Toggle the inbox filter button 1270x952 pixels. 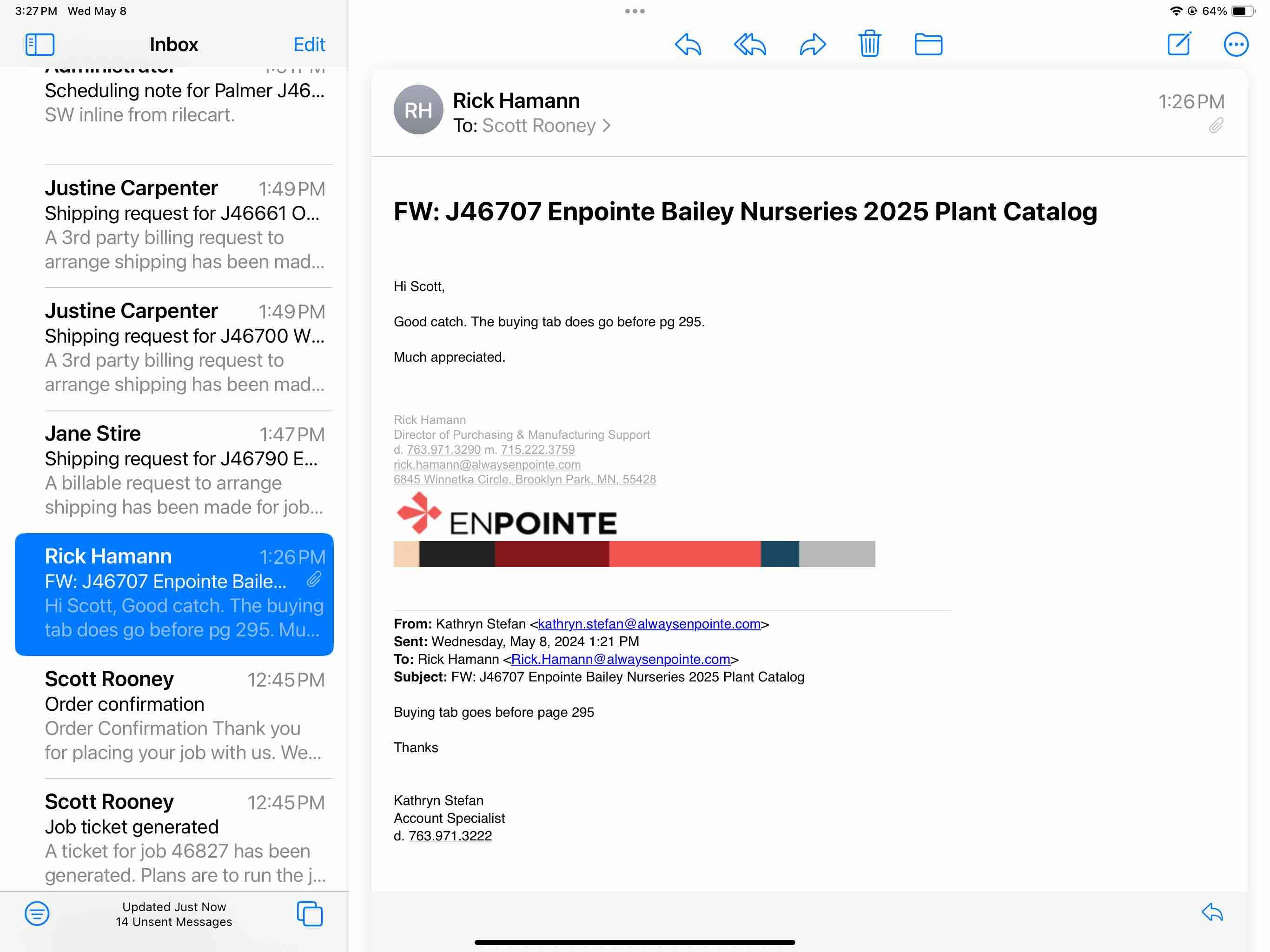tap(37, 913)
